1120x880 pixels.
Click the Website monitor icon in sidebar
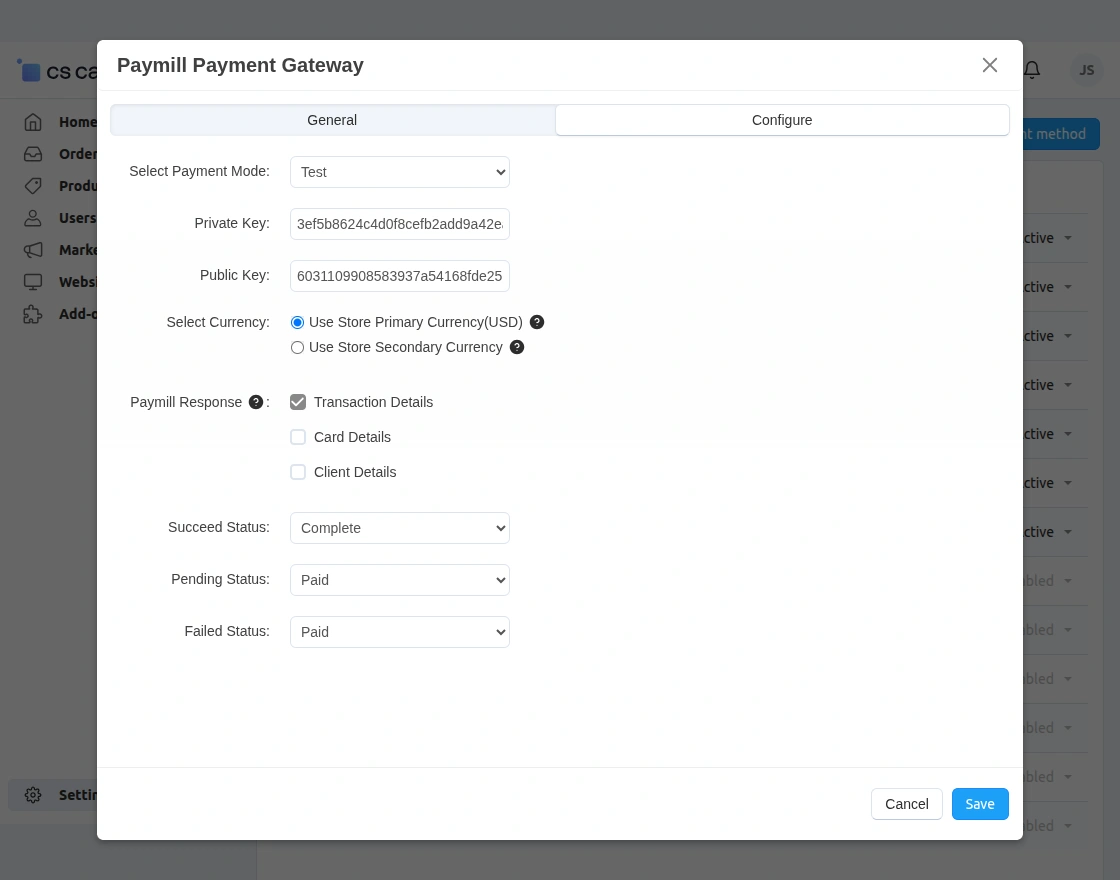33,282
